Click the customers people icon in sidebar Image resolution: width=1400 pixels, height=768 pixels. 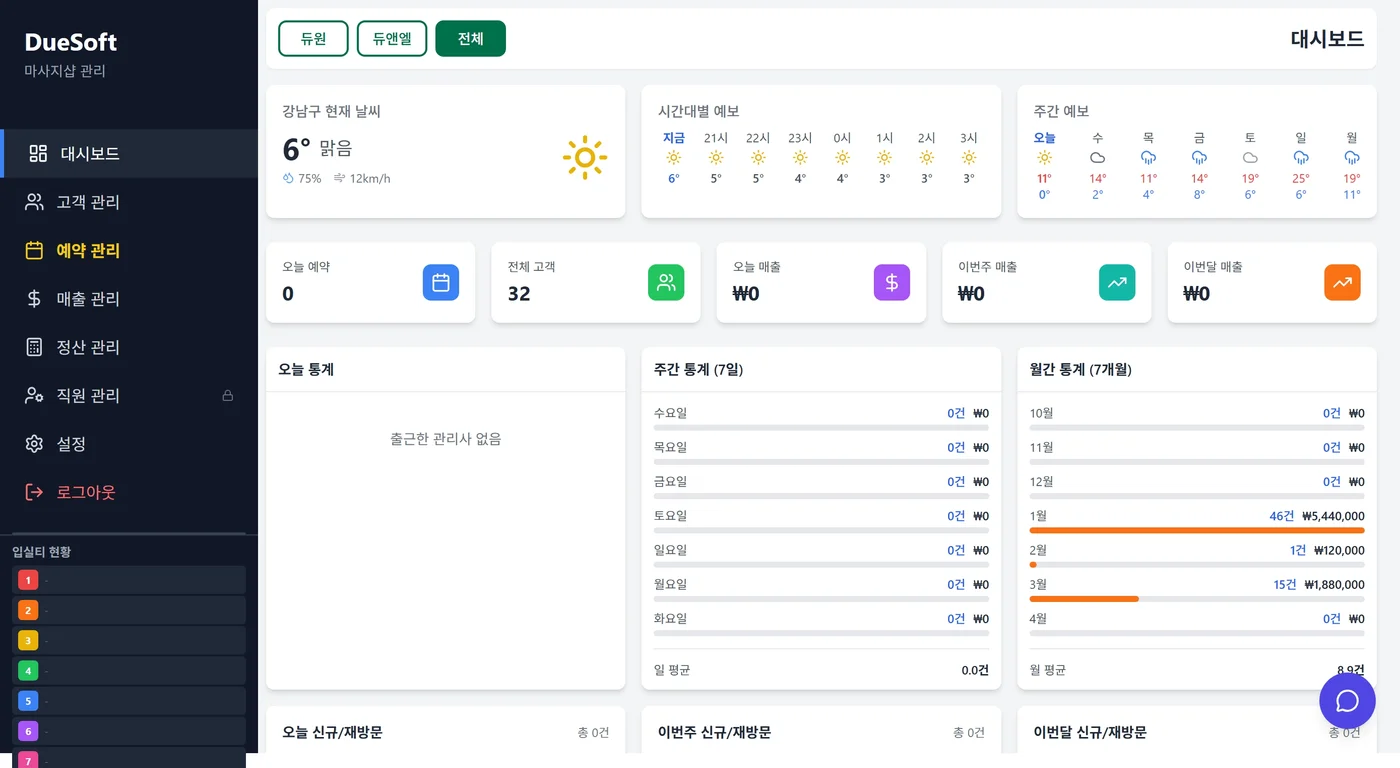(34, 202)
